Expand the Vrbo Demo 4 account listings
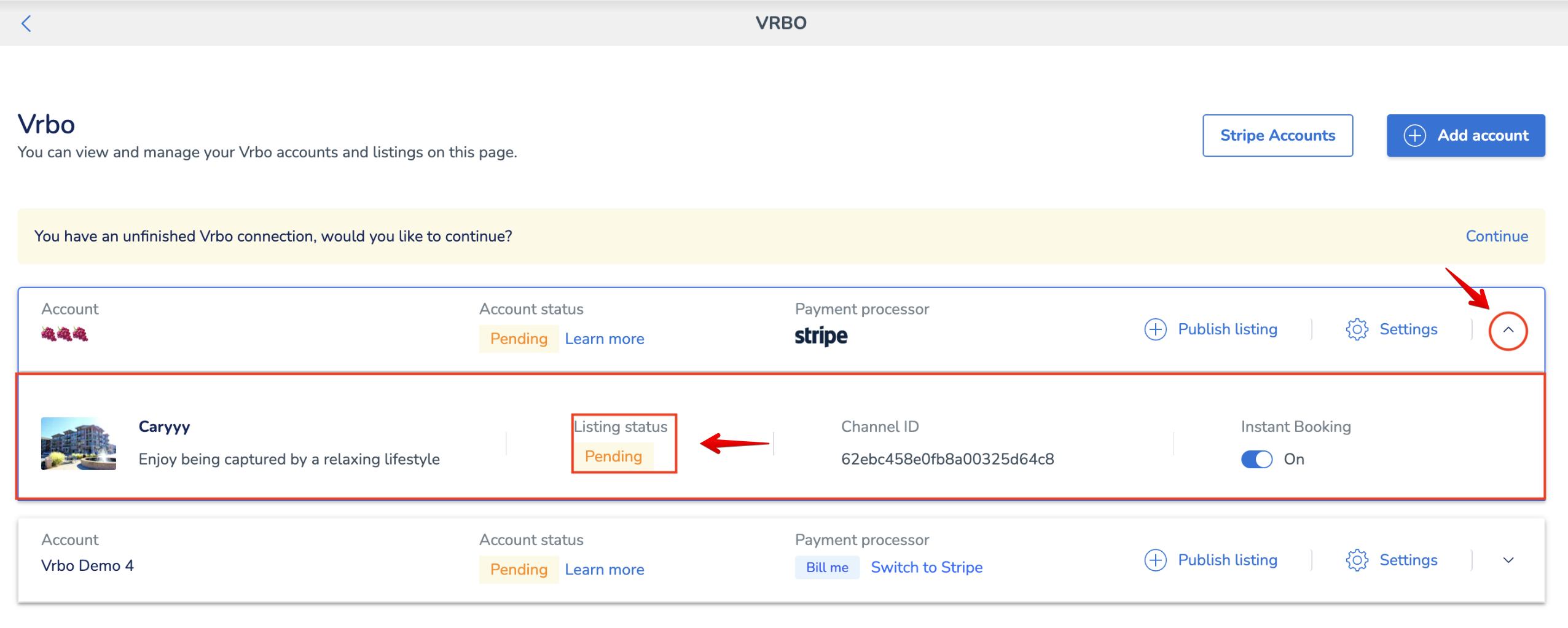 [x=1508, y=560]
